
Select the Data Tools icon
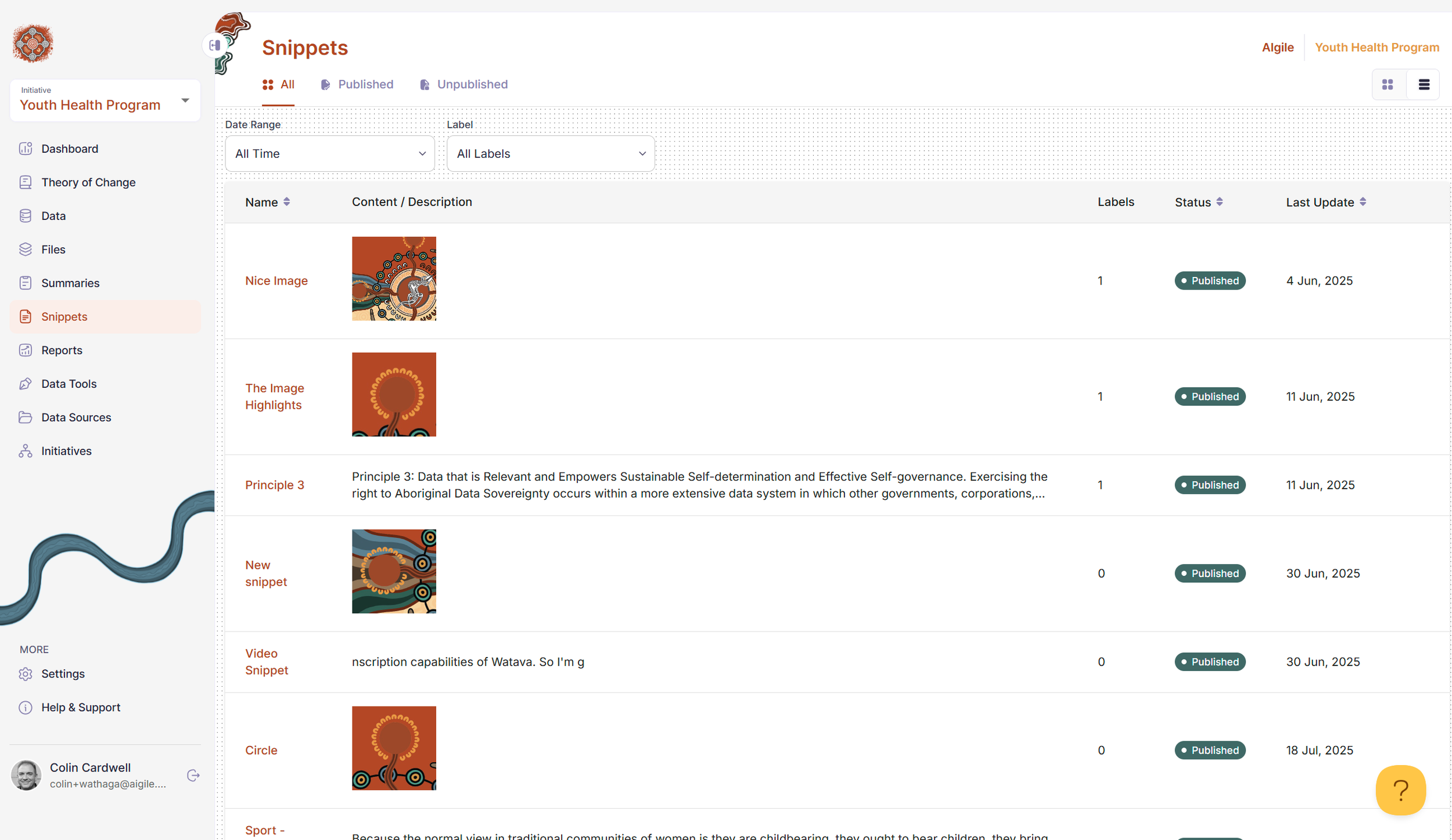[25, 383]
